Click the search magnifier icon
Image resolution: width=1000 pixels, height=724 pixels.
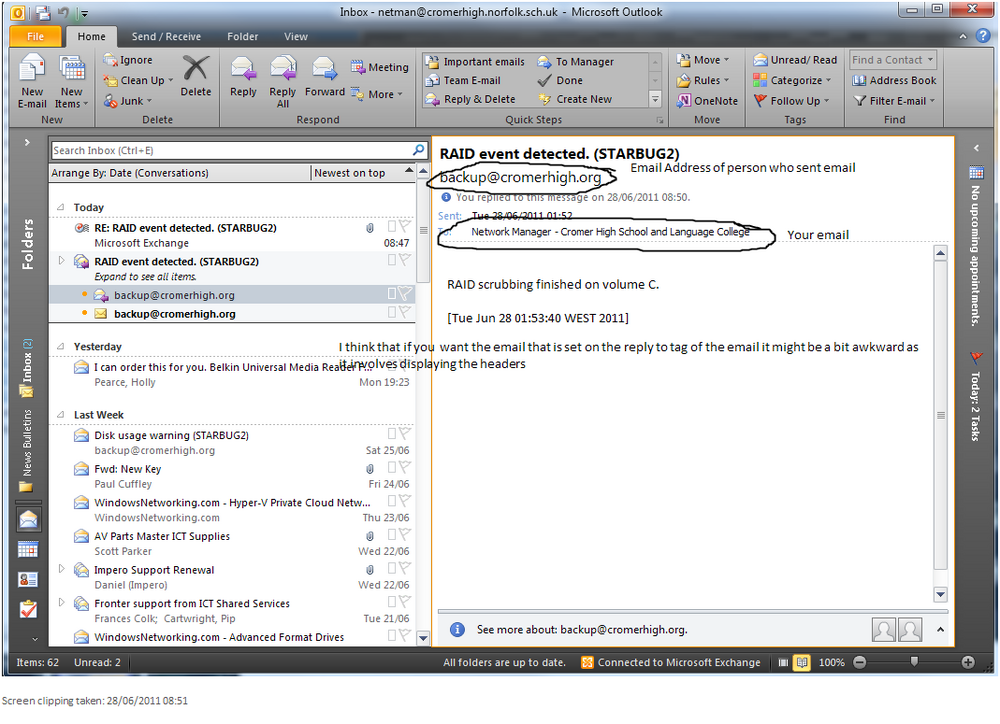click(x=418, y=150)
